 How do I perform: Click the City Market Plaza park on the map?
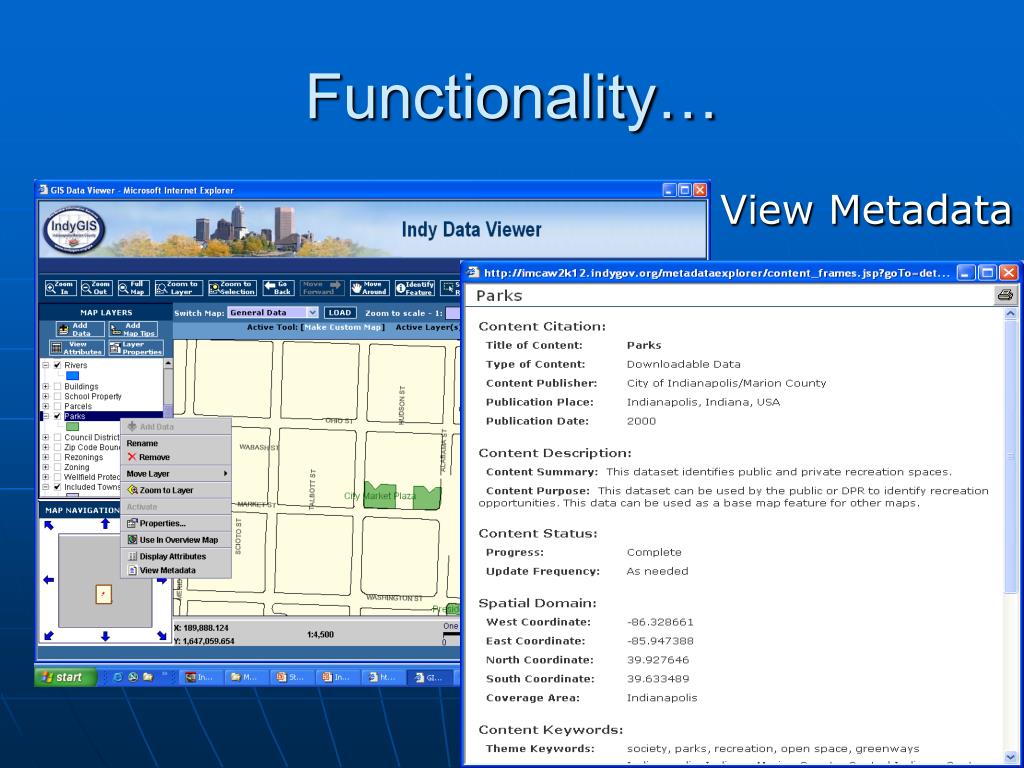click(x=379, y=495)
